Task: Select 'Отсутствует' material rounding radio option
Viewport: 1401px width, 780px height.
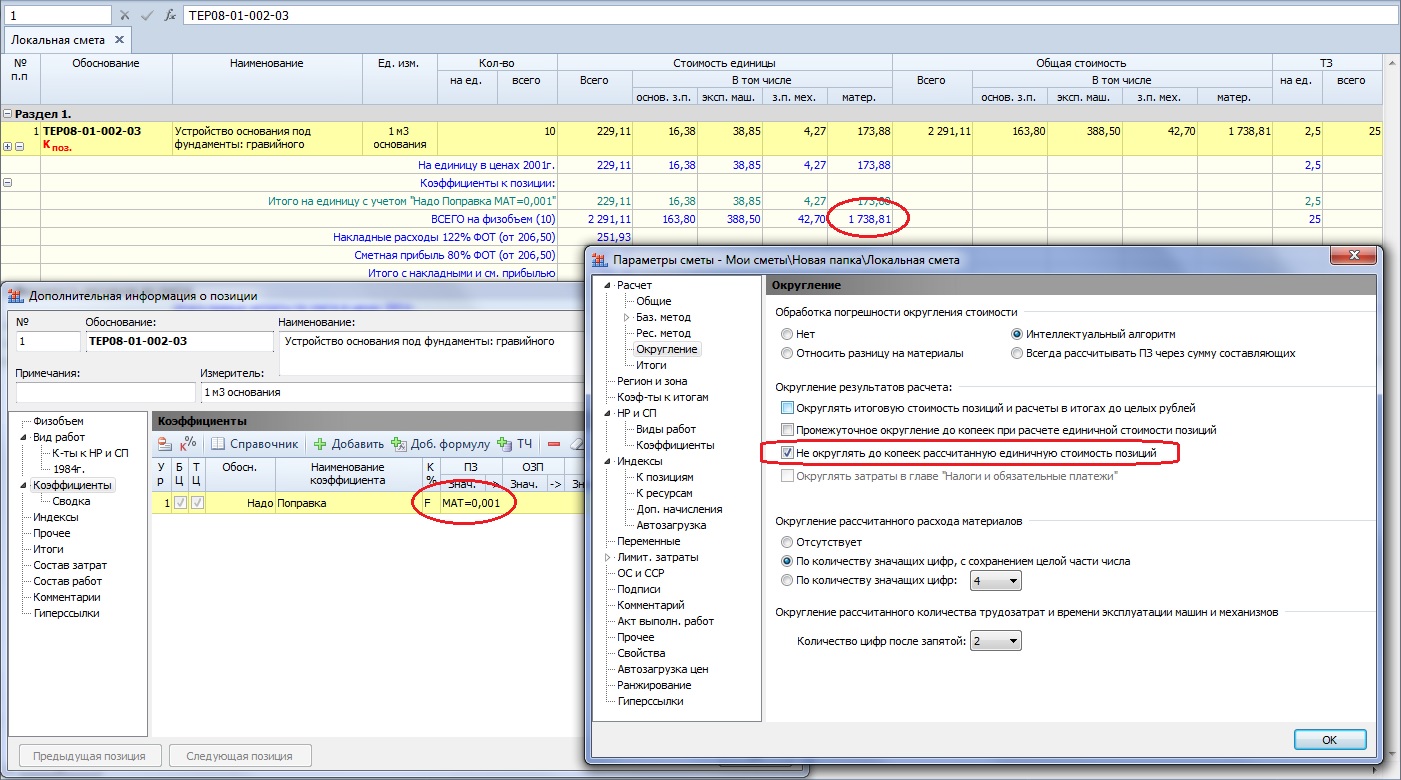Action: pos(788,542)
